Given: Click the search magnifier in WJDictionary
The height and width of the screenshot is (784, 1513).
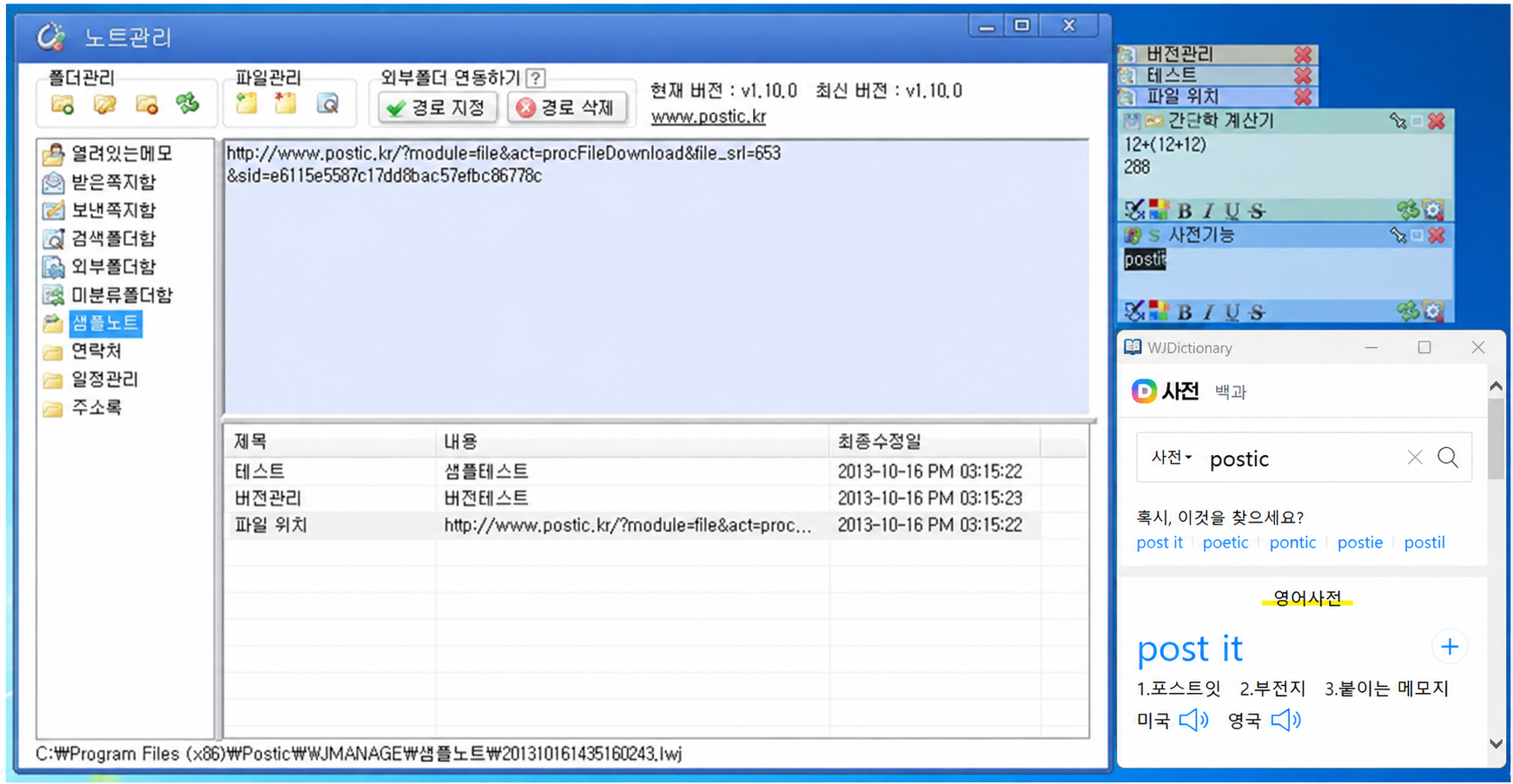Looking at the screenshot, I should click(1448, 457).
